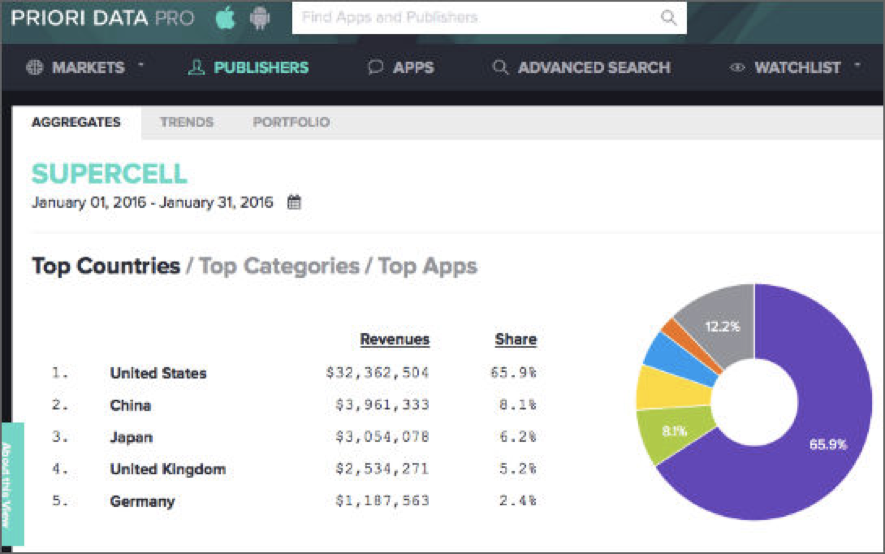This screenshot has width=885, height=554.
Task: Click the 2.4% share table cell
Action: click(x=518, y=500)
